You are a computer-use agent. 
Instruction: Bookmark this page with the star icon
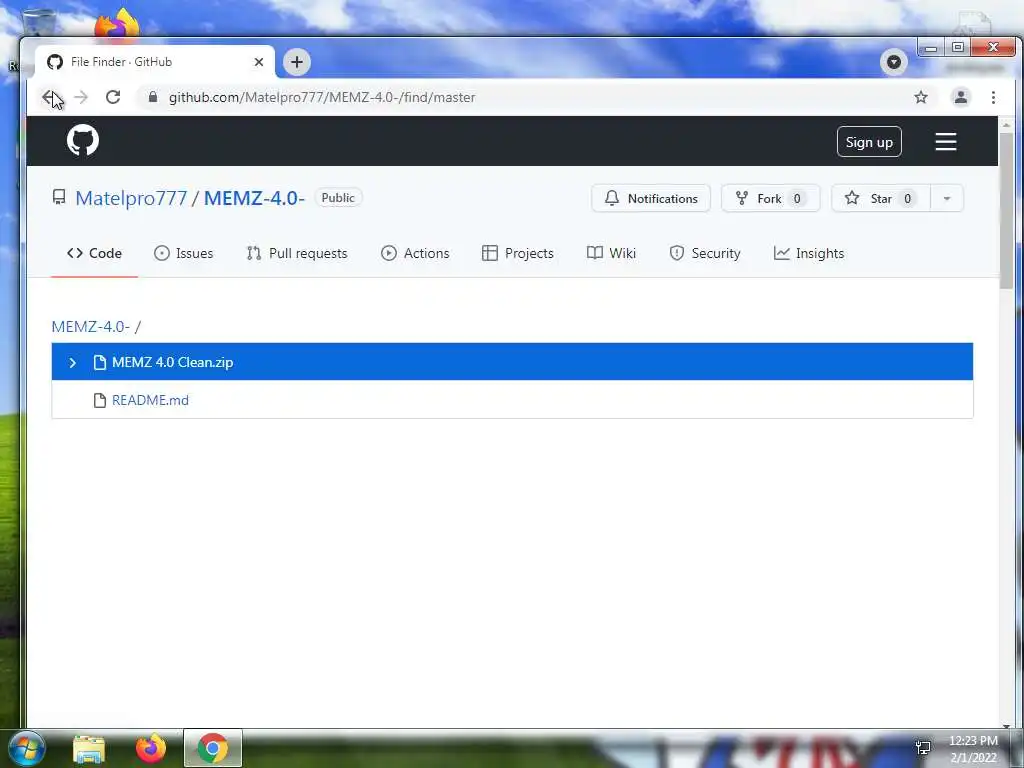click(921, 97)
